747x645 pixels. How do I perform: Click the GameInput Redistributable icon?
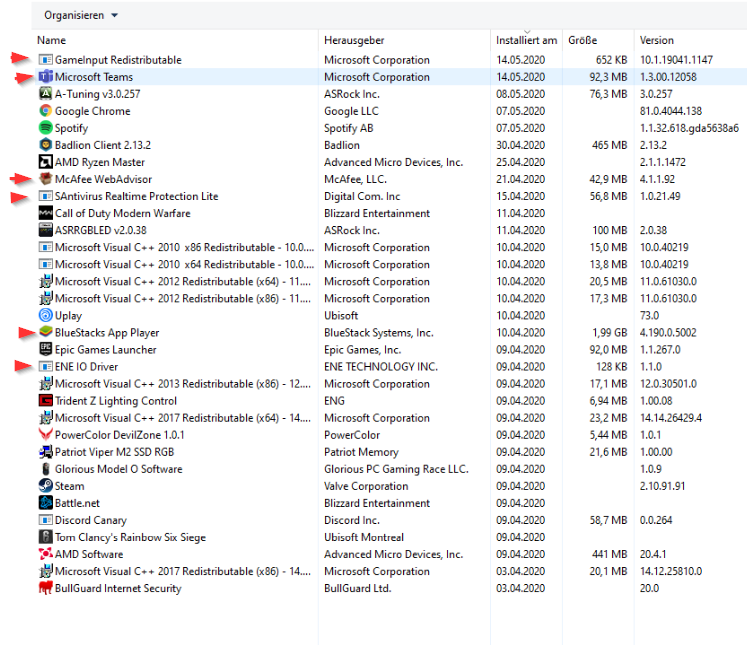click(45, 60)
